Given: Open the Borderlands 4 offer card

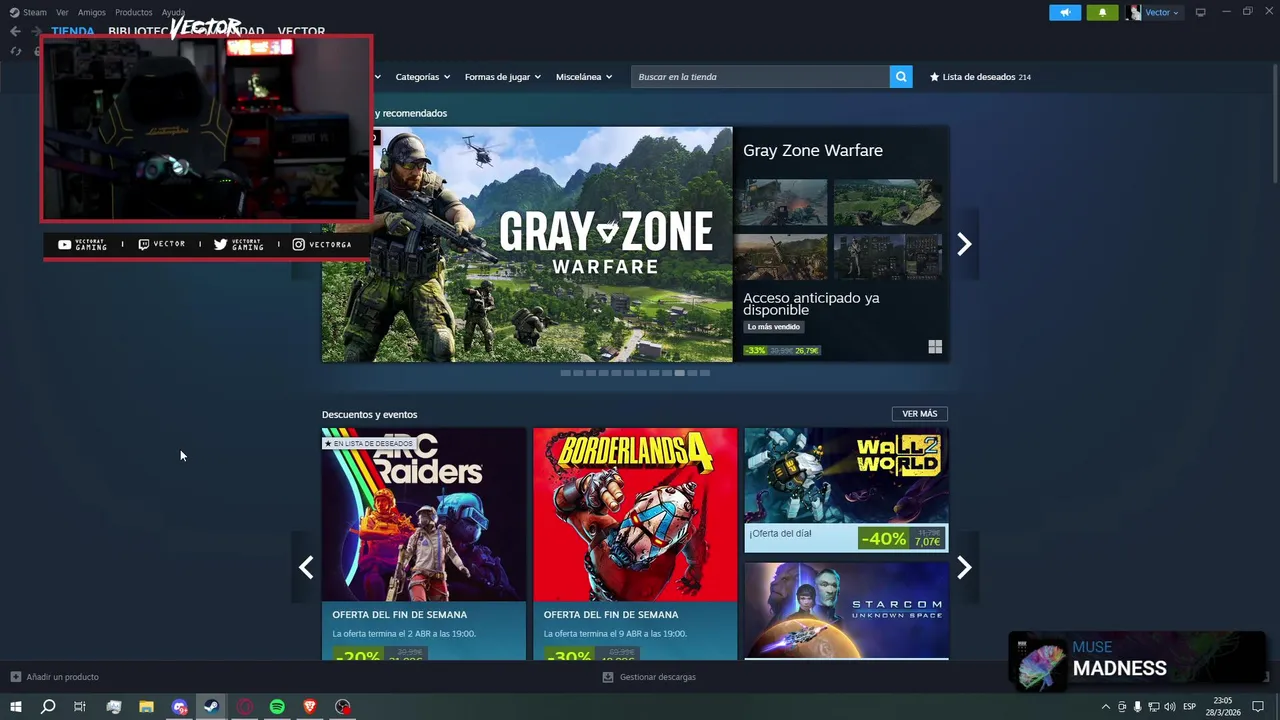Looking at the screenshot, I should (635, 544).
